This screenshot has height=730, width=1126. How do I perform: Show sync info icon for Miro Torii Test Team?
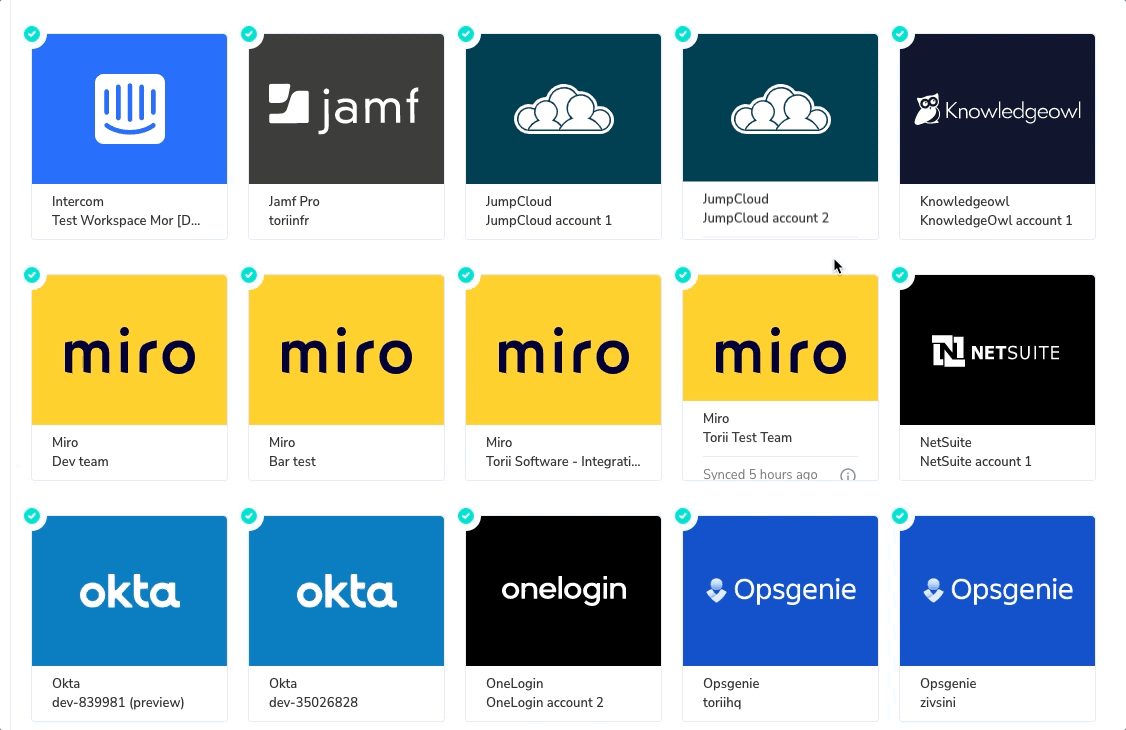[847, 475]
